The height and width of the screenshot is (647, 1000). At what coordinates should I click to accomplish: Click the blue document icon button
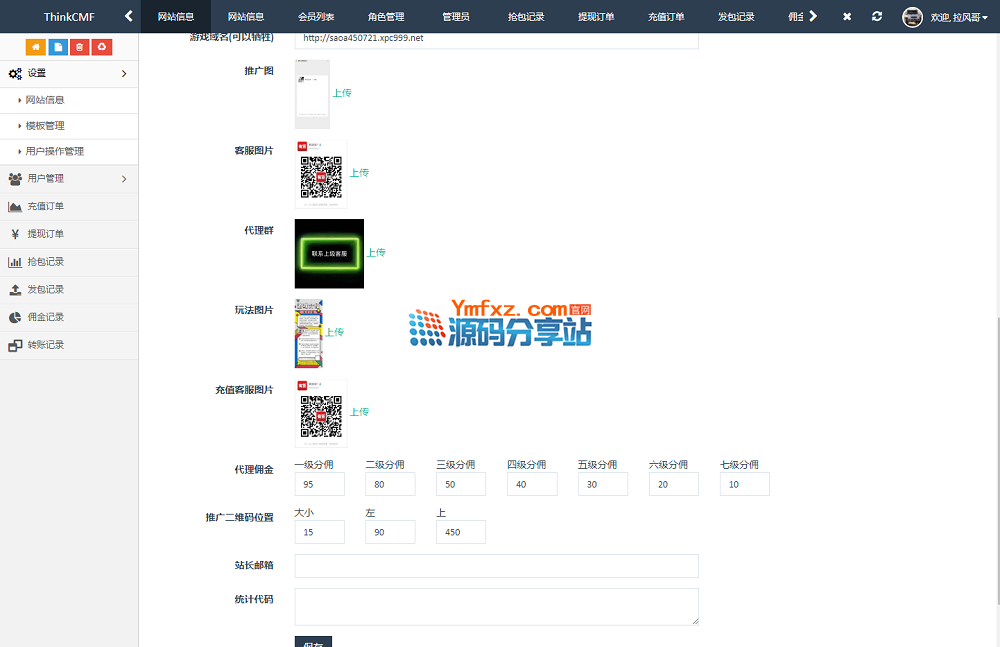[x=58, y=47]
